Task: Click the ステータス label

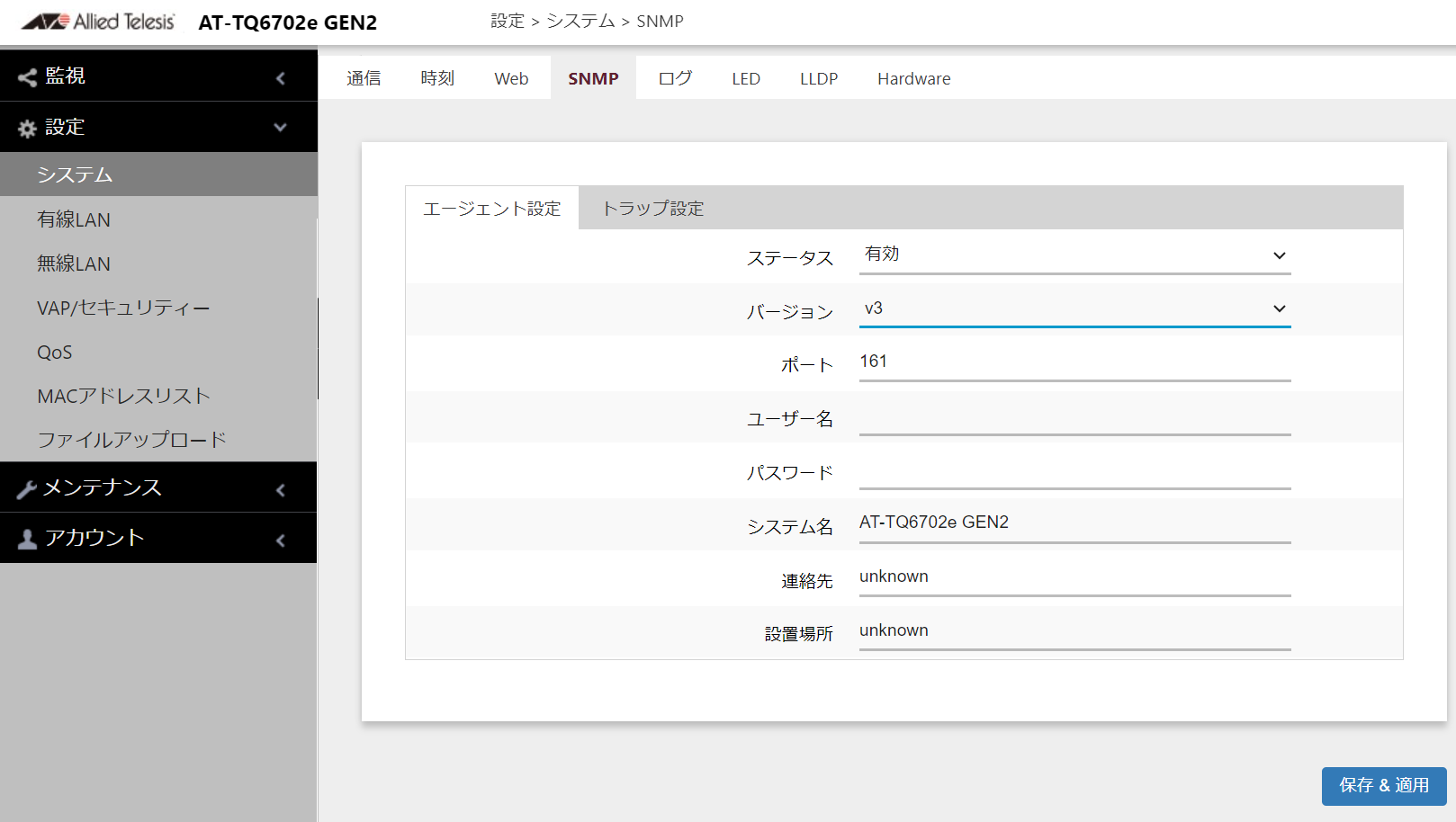Action: (790, 258)
